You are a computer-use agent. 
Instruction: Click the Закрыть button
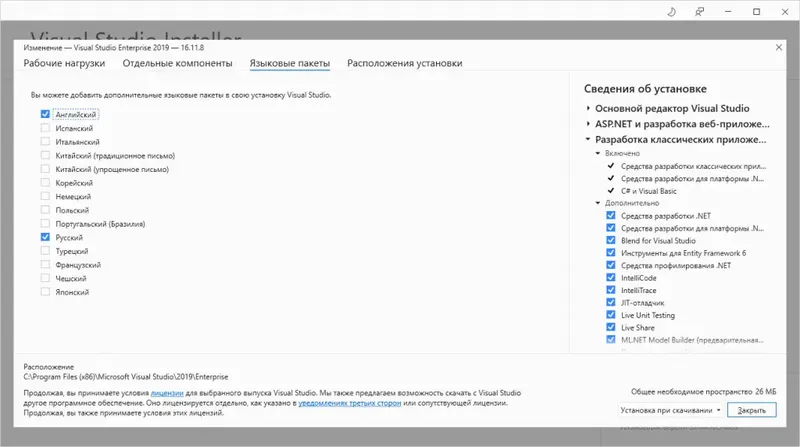pyautogui.click(x=752, y=410)
